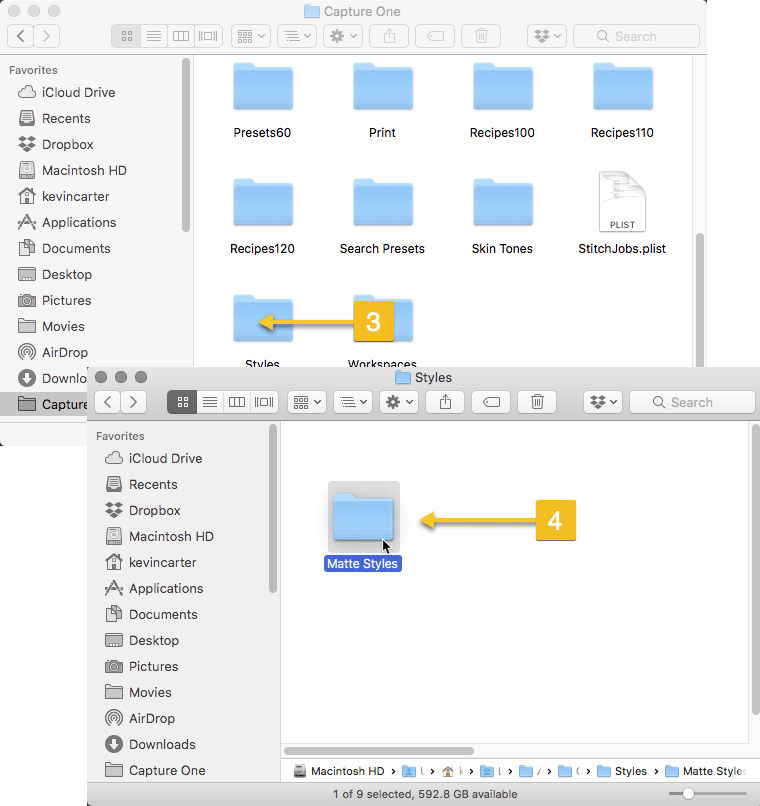Open the Search Presets folder
Image resolution: width=760 pixels, height=806 pixels.
383,203
